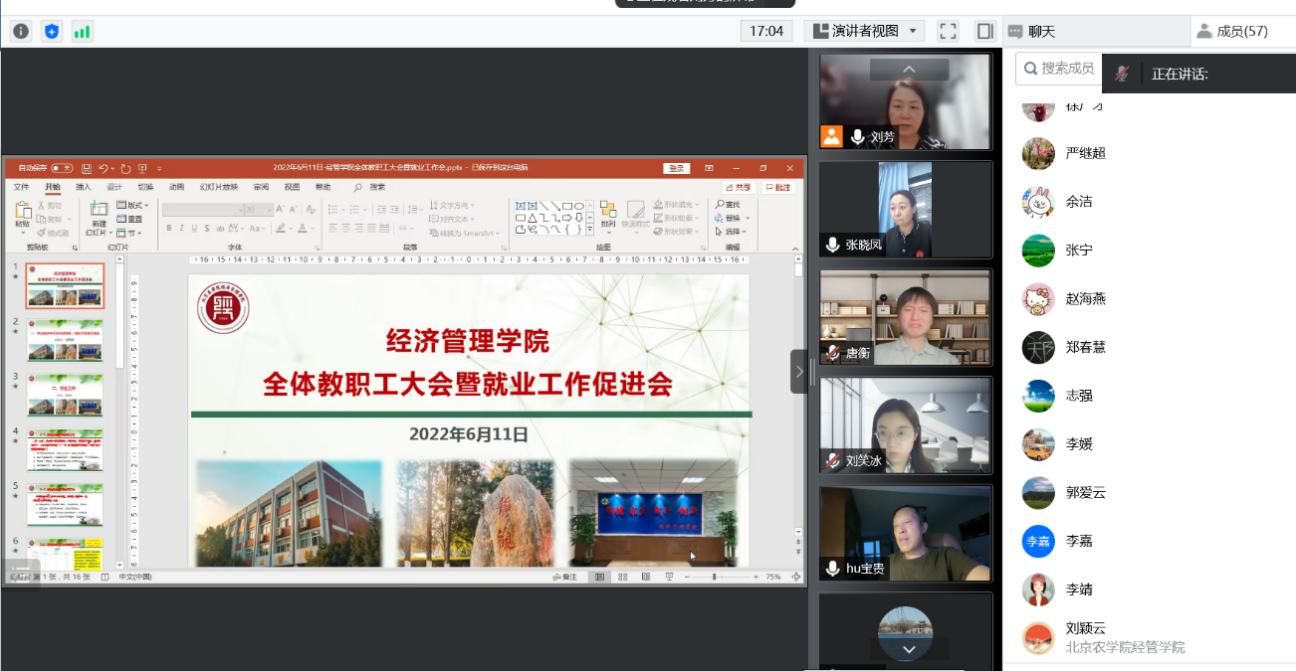
Task: Toggle the side panel layout icon
Action: 985,31
